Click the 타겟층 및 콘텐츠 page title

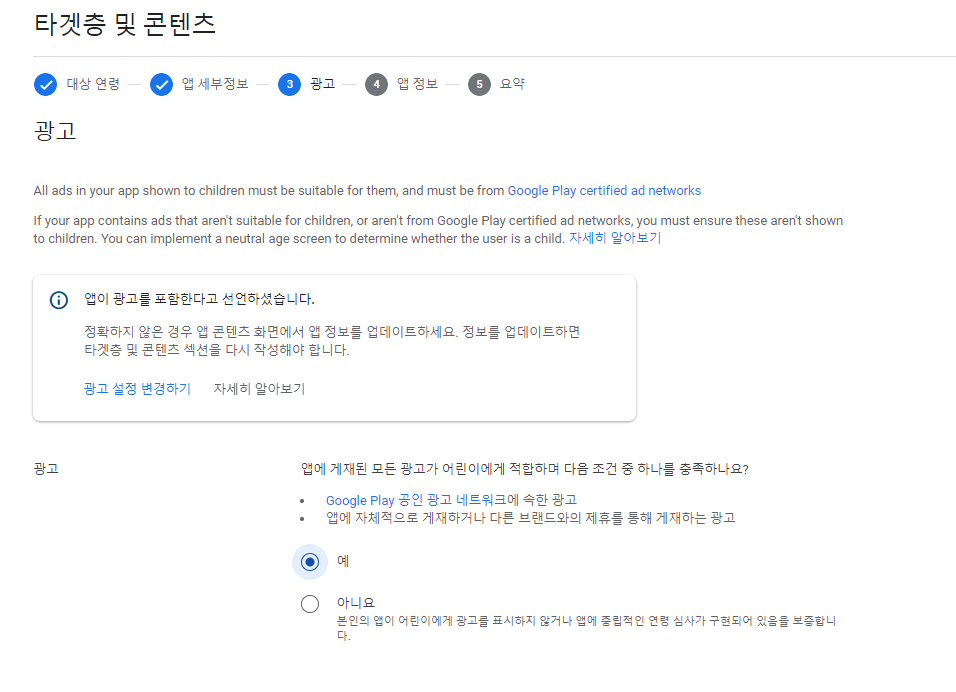124,24
